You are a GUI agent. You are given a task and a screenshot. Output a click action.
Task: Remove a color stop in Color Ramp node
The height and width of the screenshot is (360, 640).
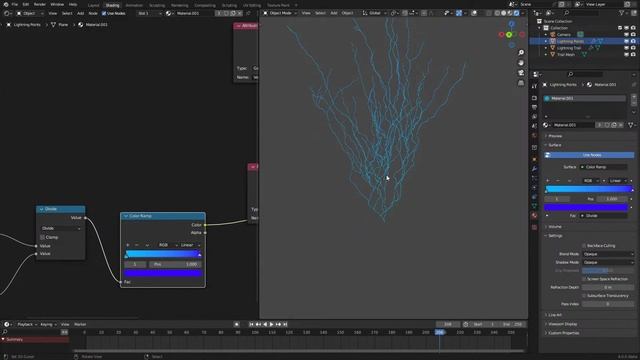point(137,245)
